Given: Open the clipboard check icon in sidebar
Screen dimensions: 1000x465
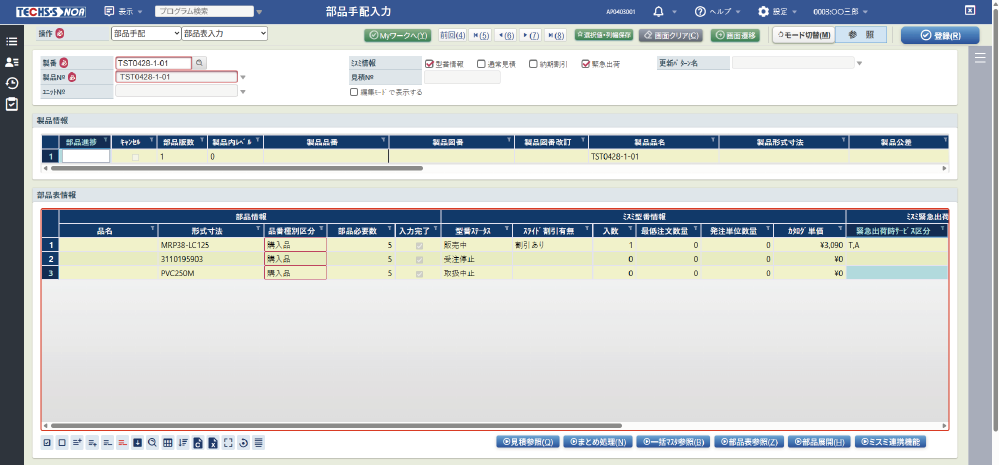Looking at the screenshot, I should tap(11, 104).
